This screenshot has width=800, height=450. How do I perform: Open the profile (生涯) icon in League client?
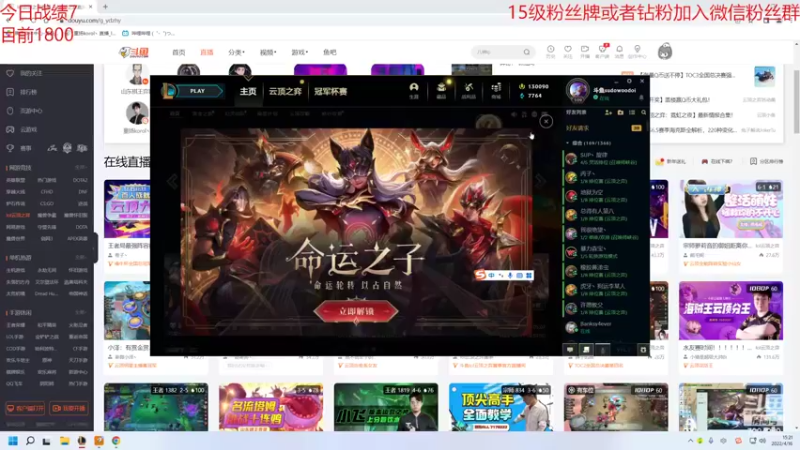tap(414, 90)
